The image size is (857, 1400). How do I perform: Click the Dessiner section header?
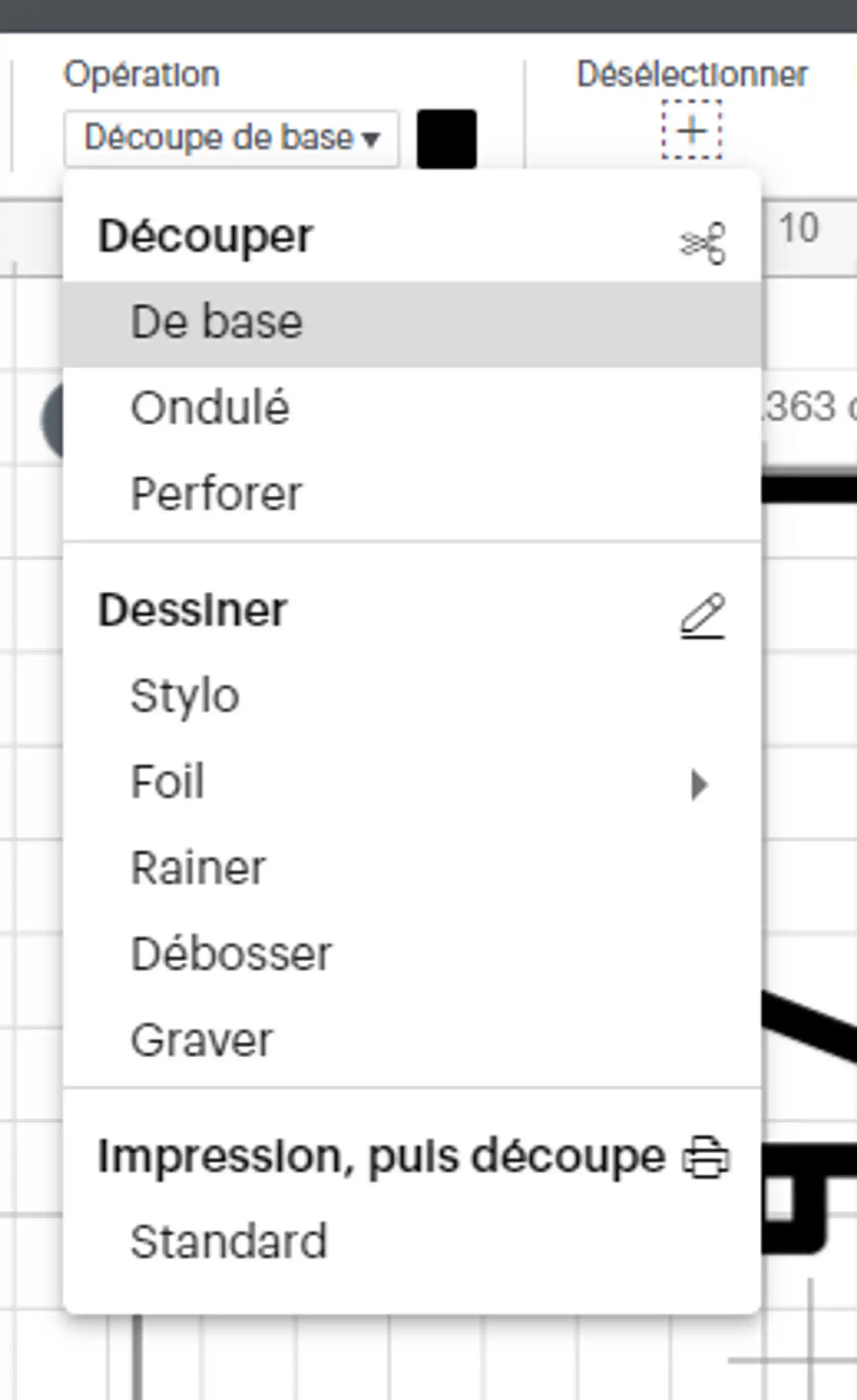(x=192, y=610)
